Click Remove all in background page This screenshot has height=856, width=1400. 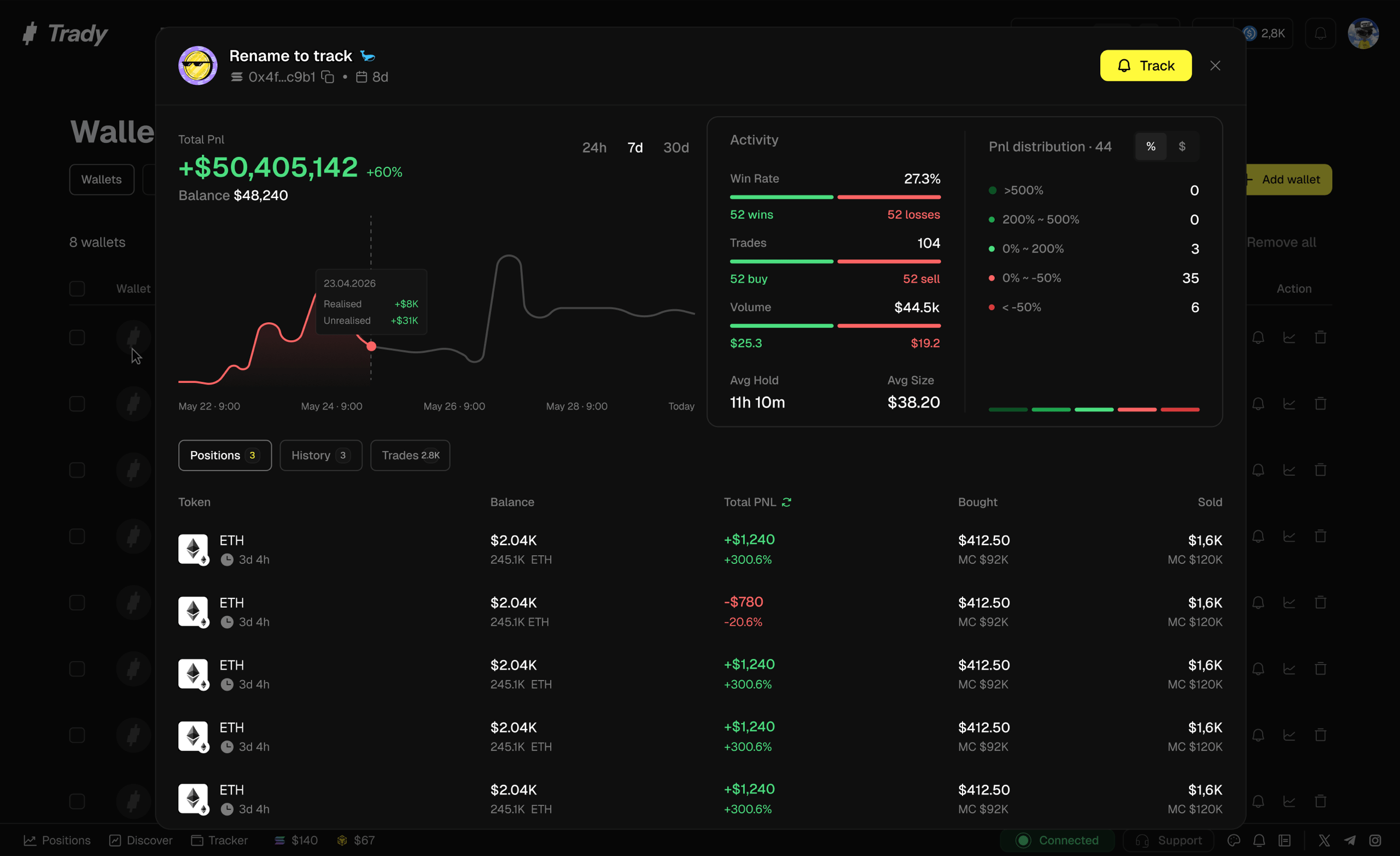point(1281,242)
